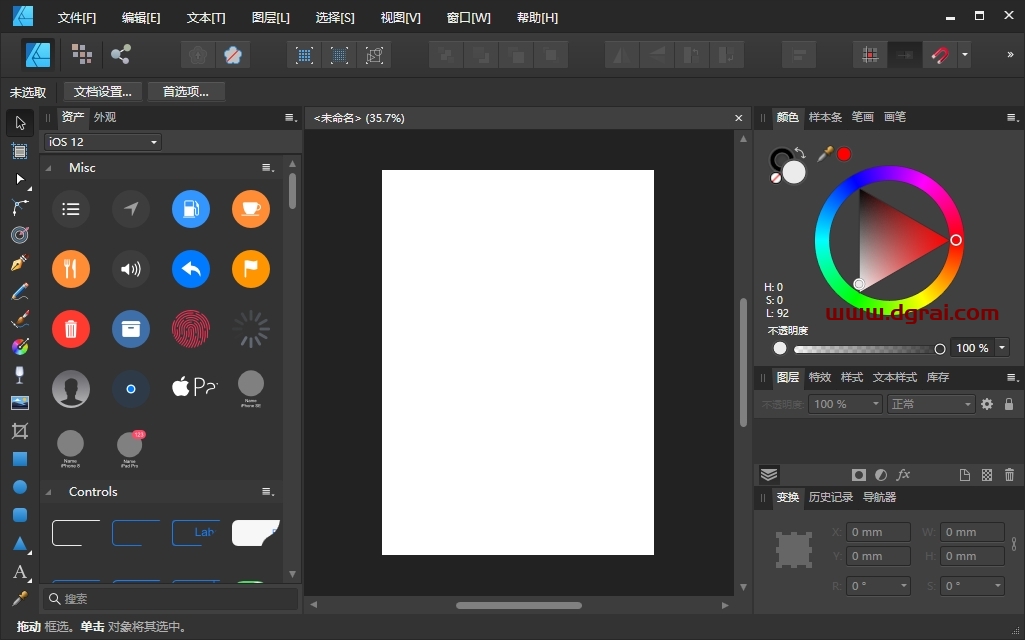Click the blue reply arrow asset
Screen dimensions: 1025x640
click(x=191, y=269)
